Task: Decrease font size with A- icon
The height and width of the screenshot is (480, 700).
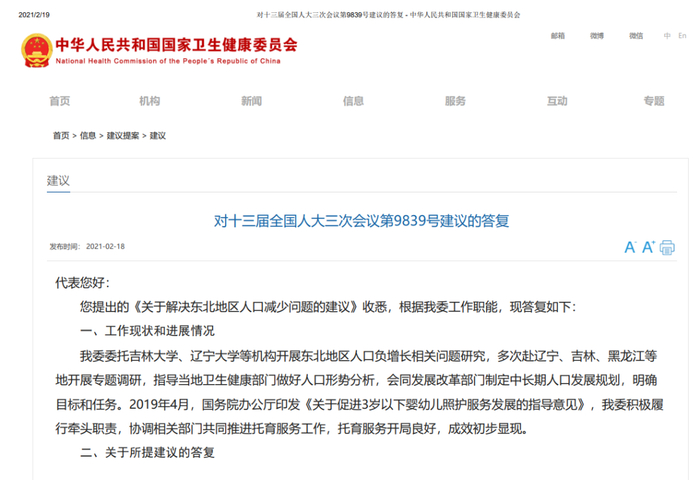Action: pos(630,247)
